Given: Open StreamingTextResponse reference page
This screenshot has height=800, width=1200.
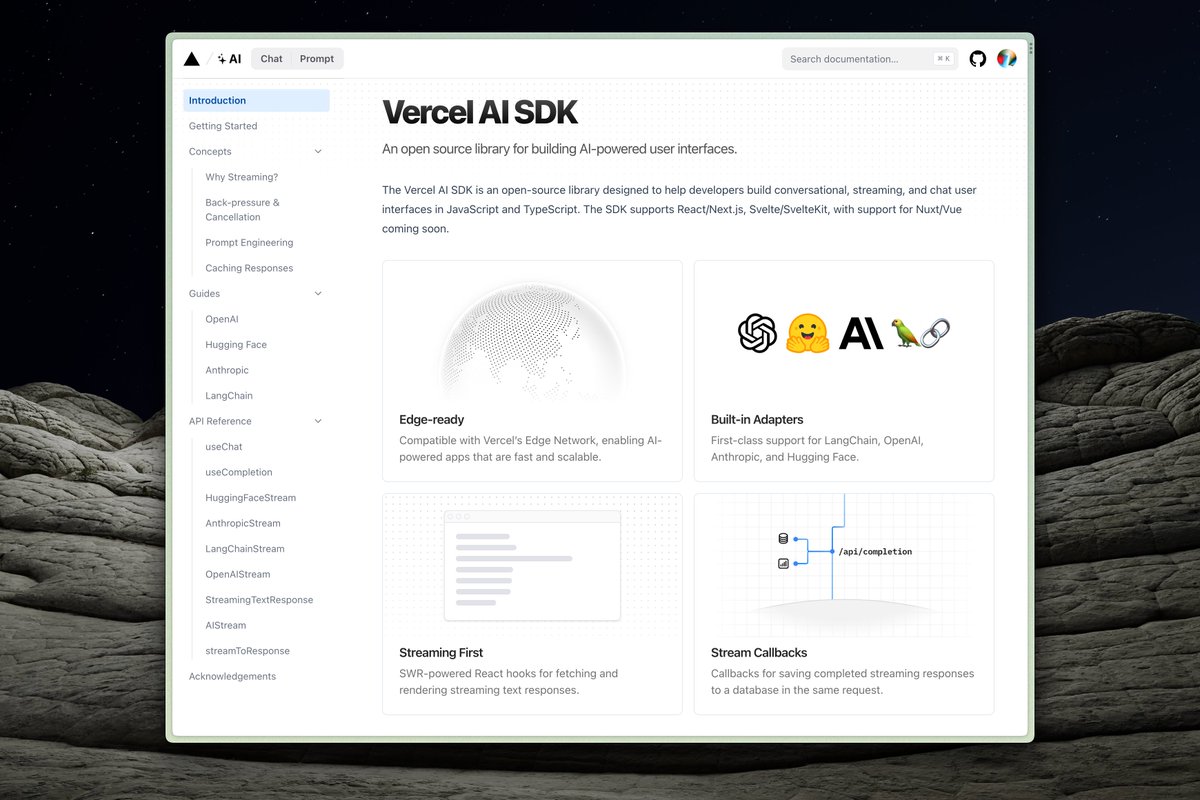Looking at the screenshot, I should point(259,600).
